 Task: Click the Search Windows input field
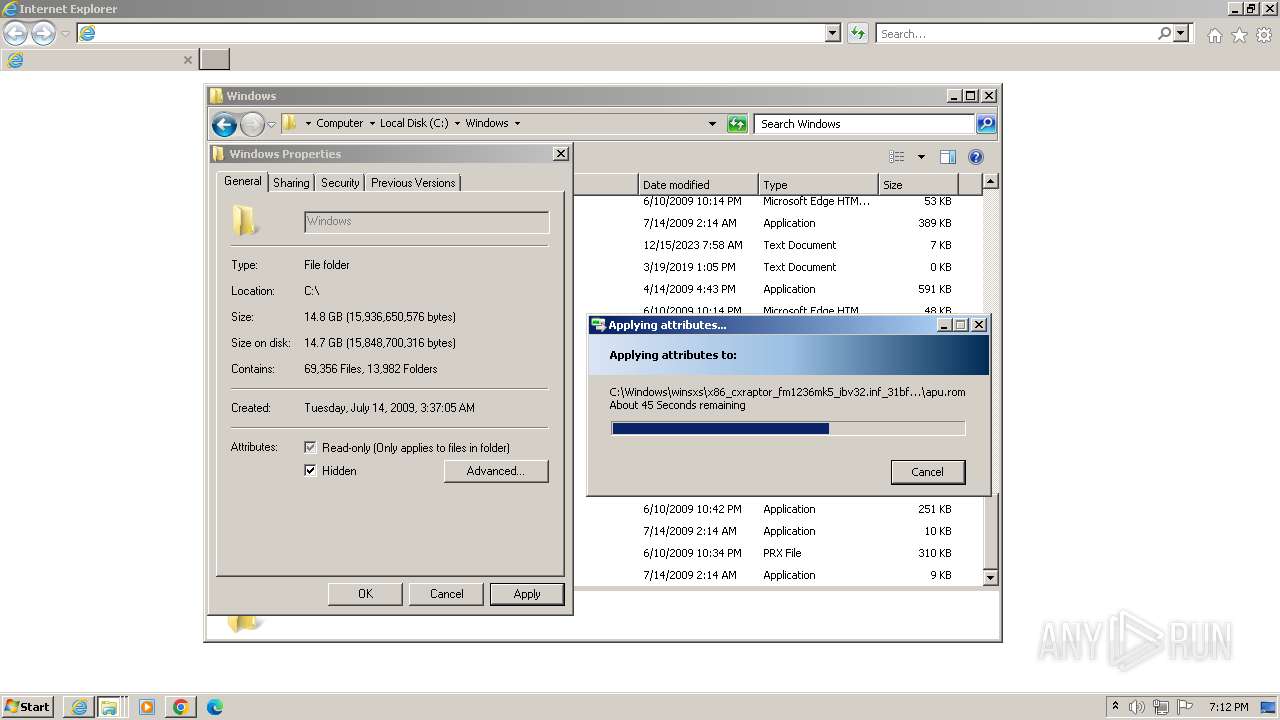click(865, 124)
